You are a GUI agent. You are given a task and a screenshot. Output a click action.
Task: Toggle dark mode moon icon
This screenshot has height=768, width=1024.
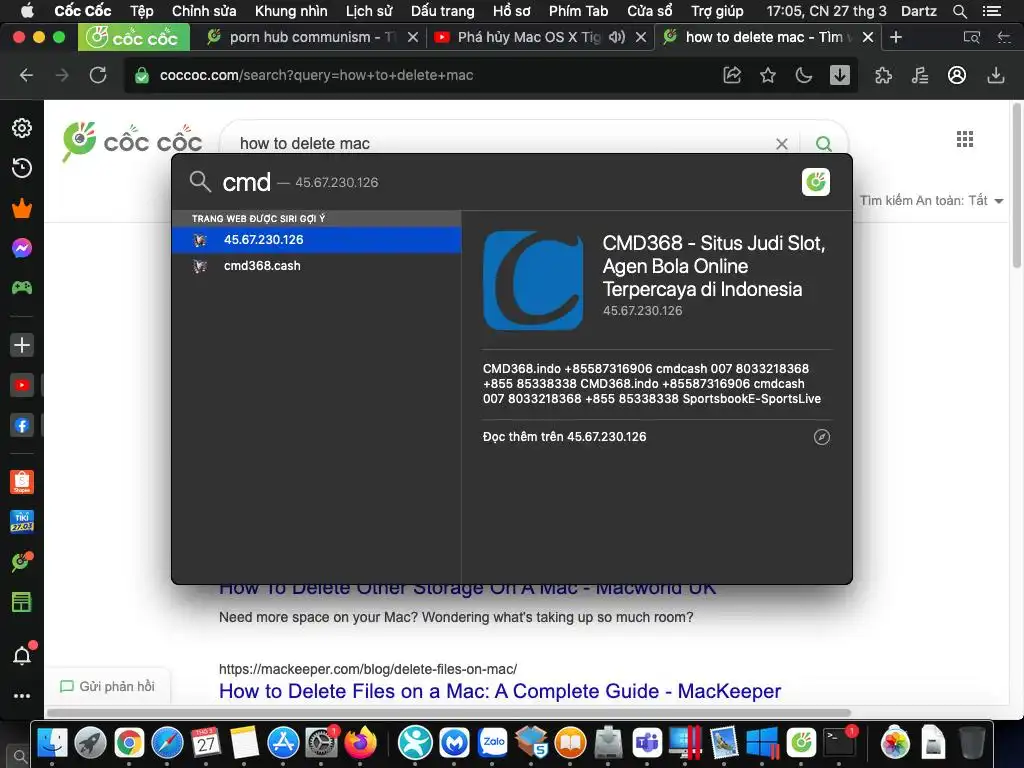pos(804,75)
